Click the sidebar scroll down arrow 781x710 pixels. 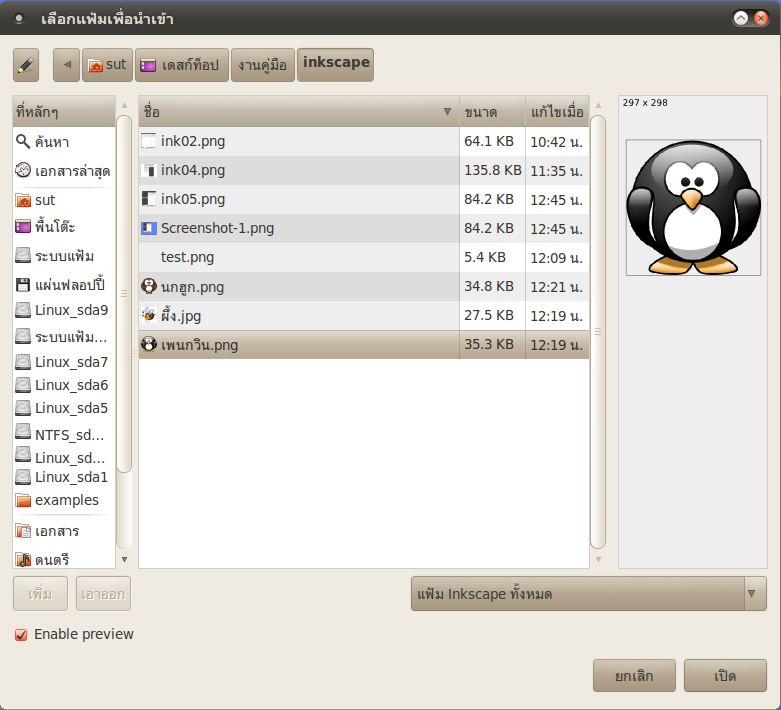click(124, 560)
